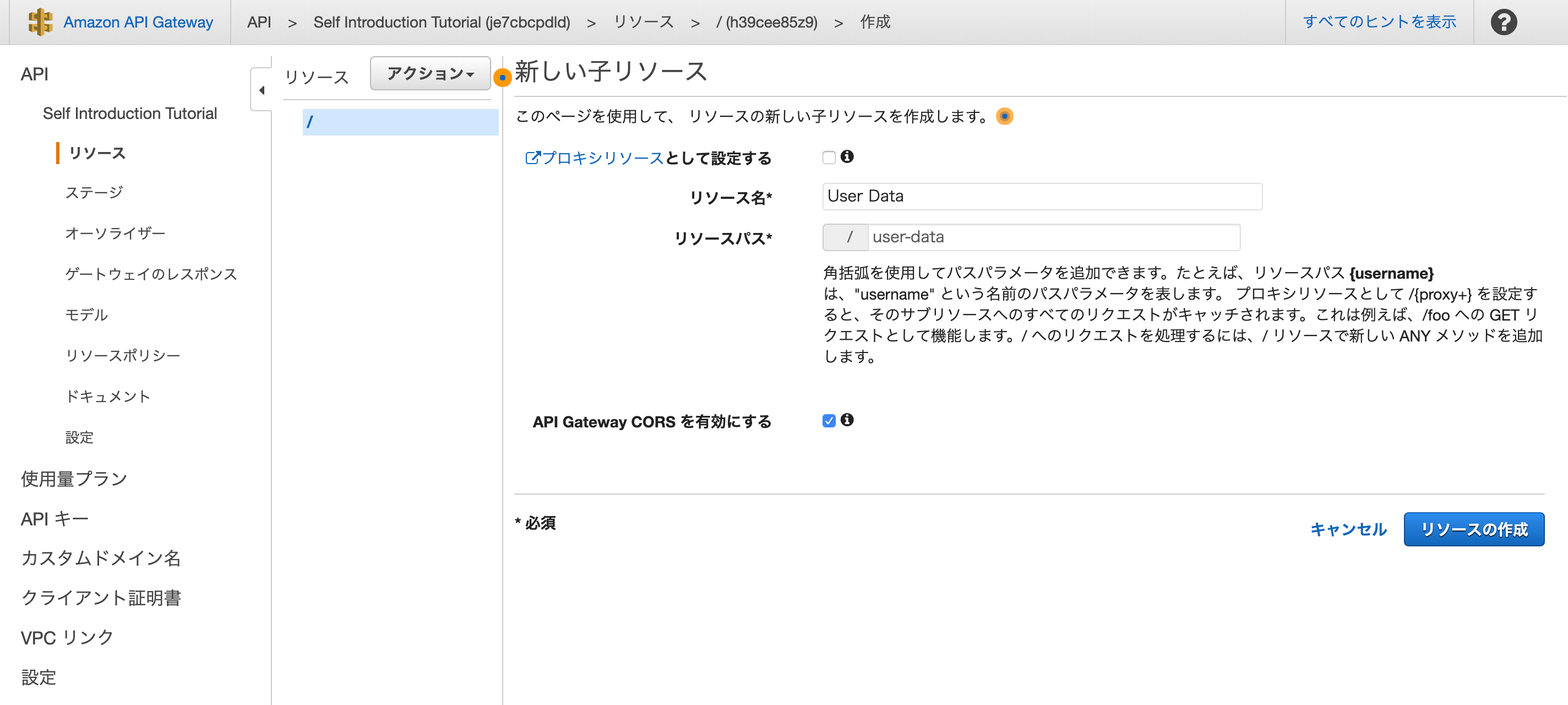Click the orange hint dot beside アクション
1568x705 pixels.
tap(502, 77)
